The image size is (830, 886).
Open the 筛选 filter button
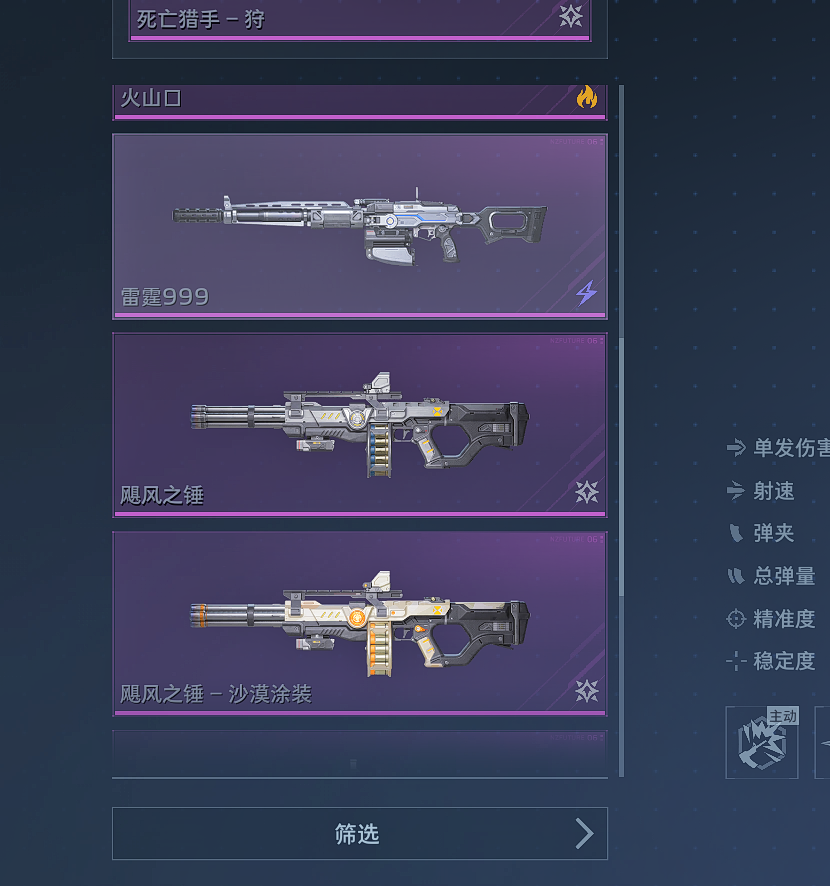360,833
